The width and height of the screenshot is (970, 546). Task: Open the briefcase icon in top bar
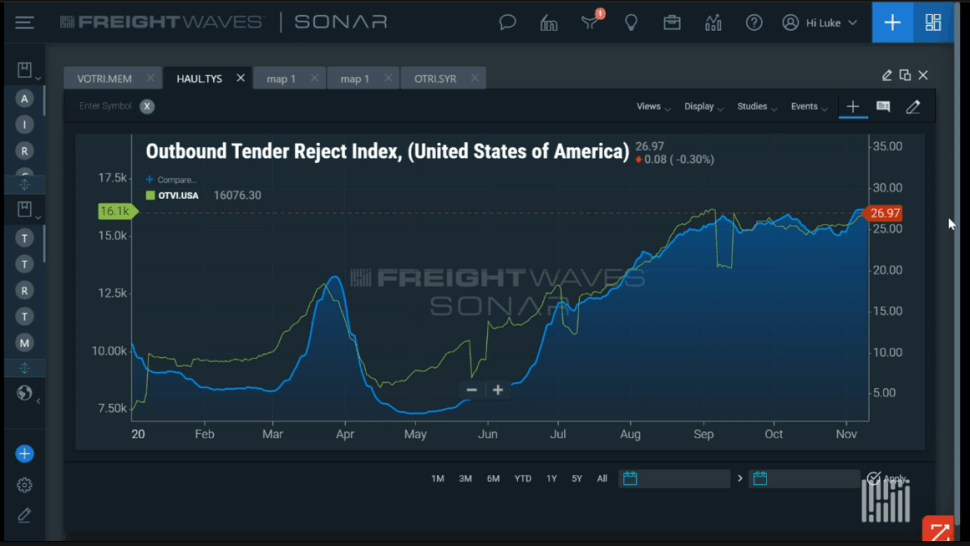tap(672, 23)
